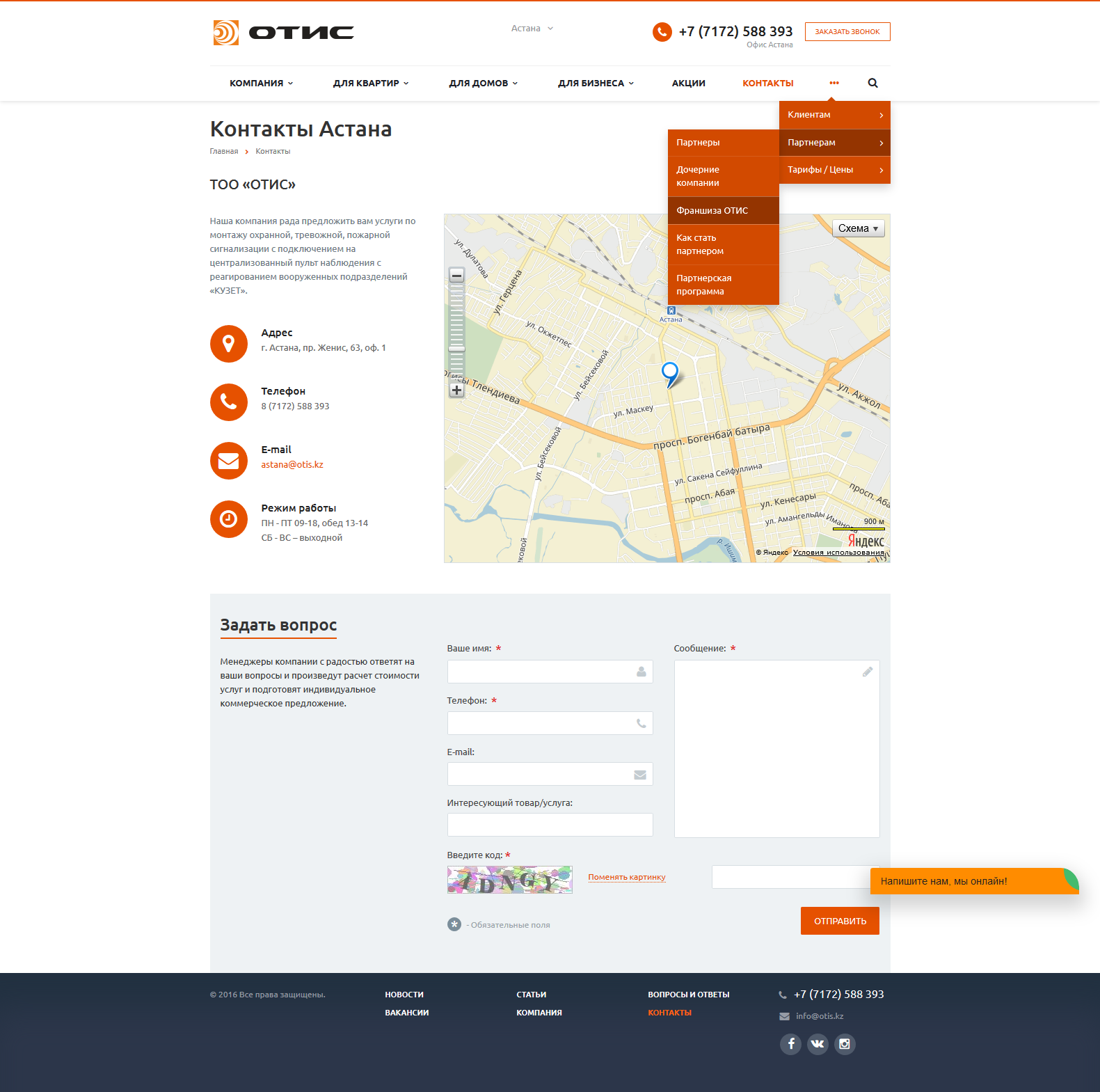This screenshot has height=1092, width=1100.
Task: Click Контакты in the breadcrumb trail
Action: click(x=273, y=151)
